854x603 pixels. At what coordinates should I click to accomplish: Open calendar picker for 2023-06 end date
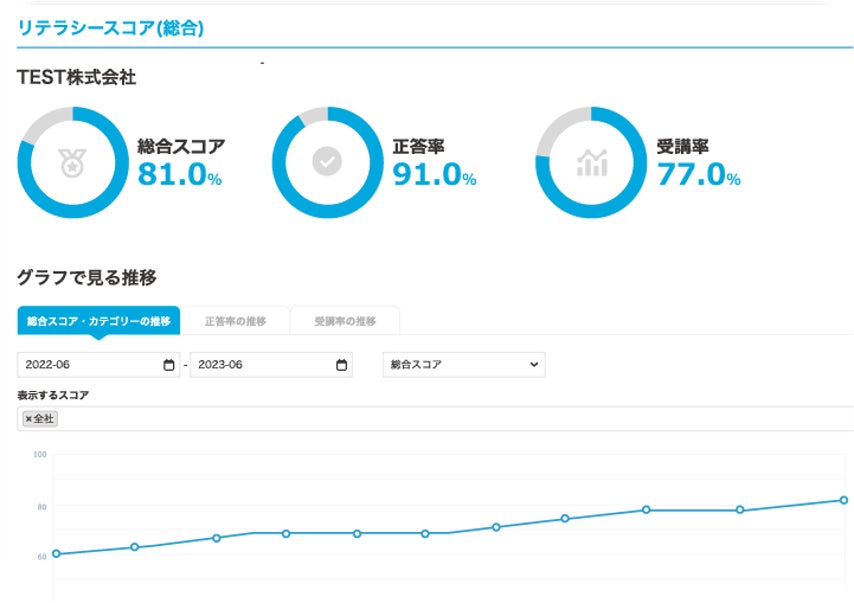pyautogui.click(x=341, y=365)
